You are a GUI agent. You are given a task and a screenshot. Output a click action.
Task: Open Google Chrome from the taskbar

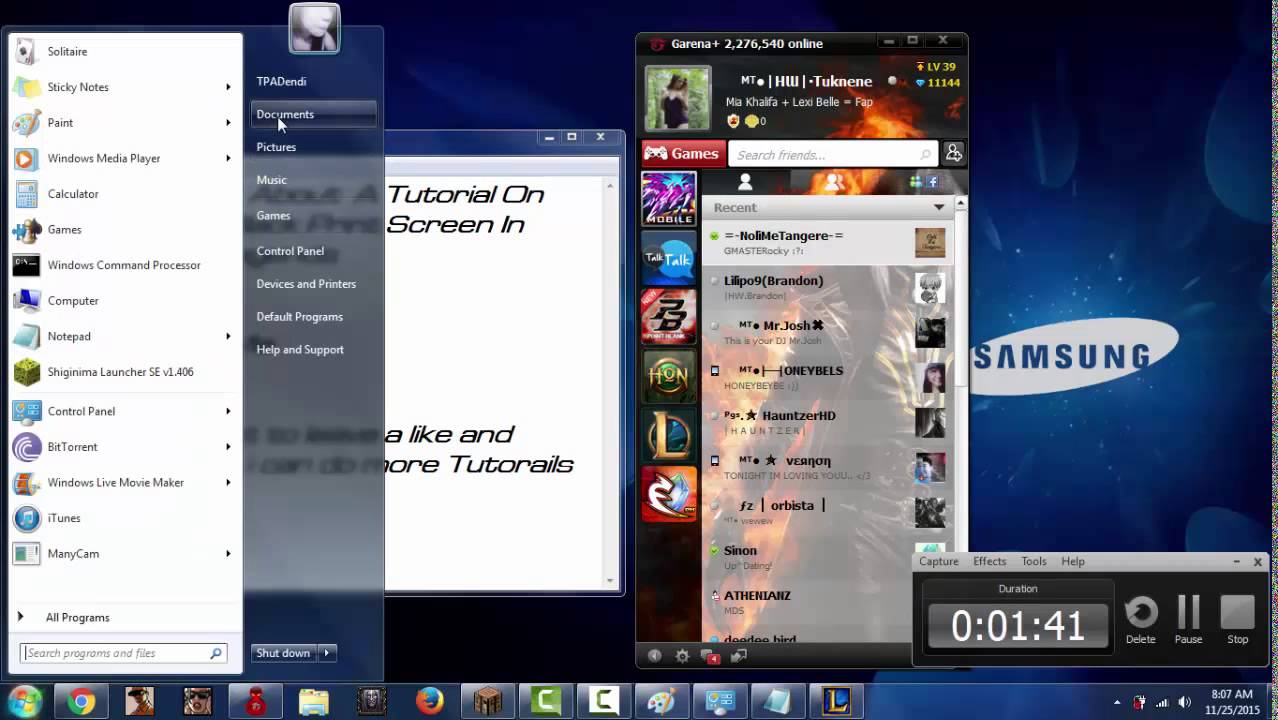tap(82, 702)
